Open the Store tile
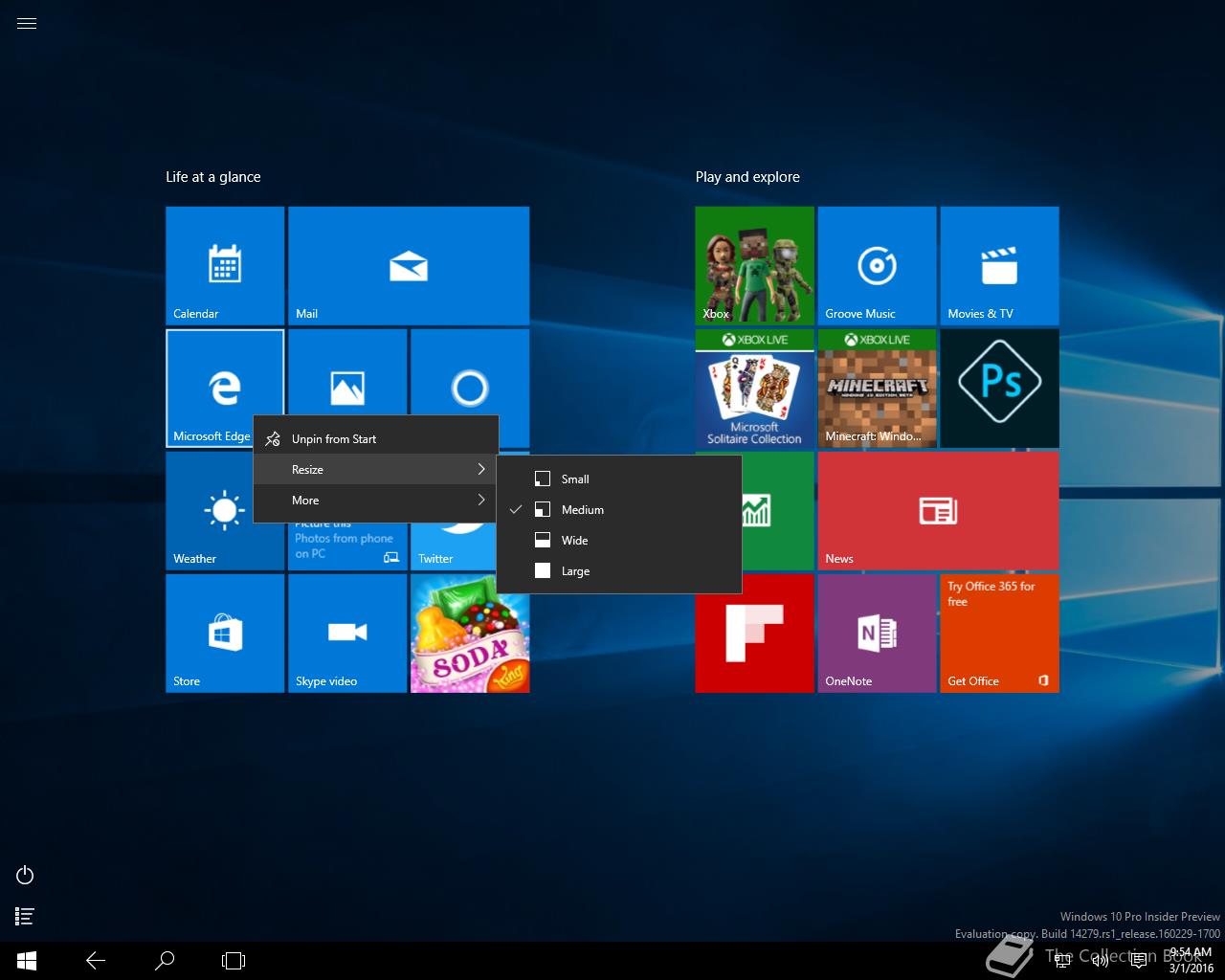1225x980 pixels. (225, 634)
